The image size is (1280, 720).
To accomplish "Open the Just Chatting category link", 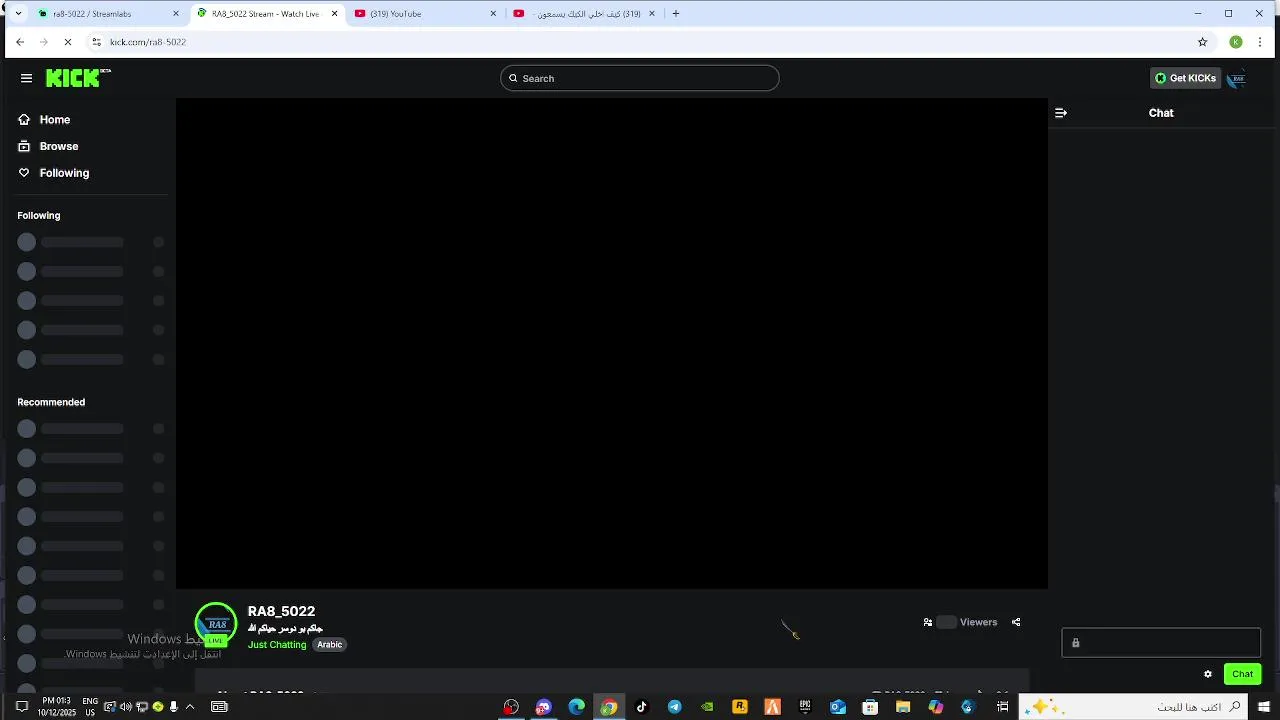I will tap(277, 645).
